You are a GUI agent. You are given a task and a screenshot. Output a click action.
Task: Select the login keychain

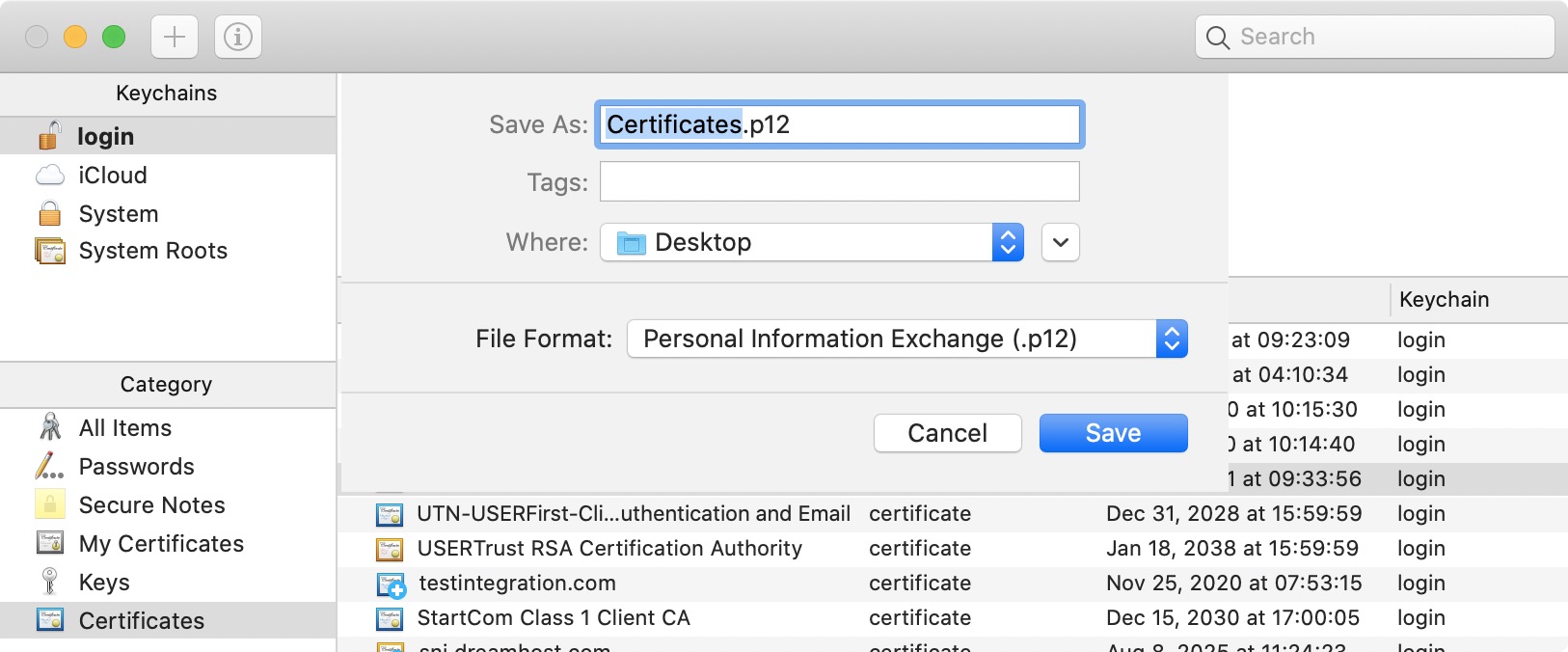(168, 136)
